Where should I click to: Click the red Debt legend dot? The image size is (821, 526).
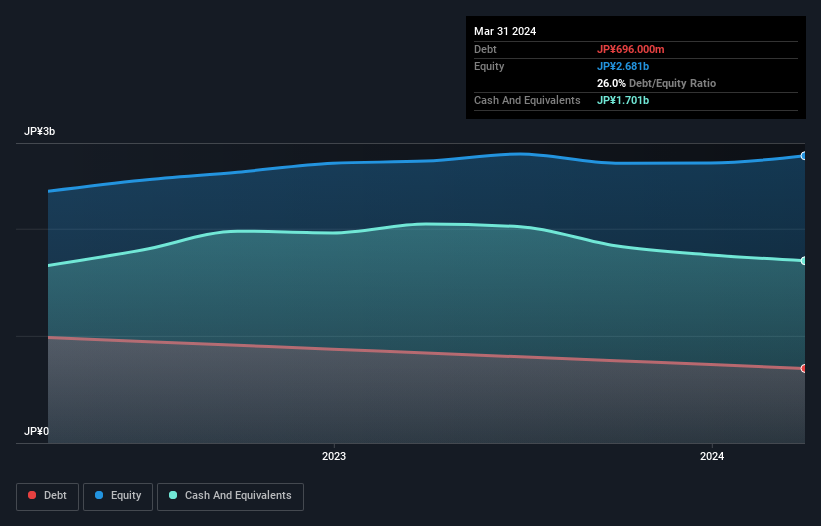click(x=32, y=495)
